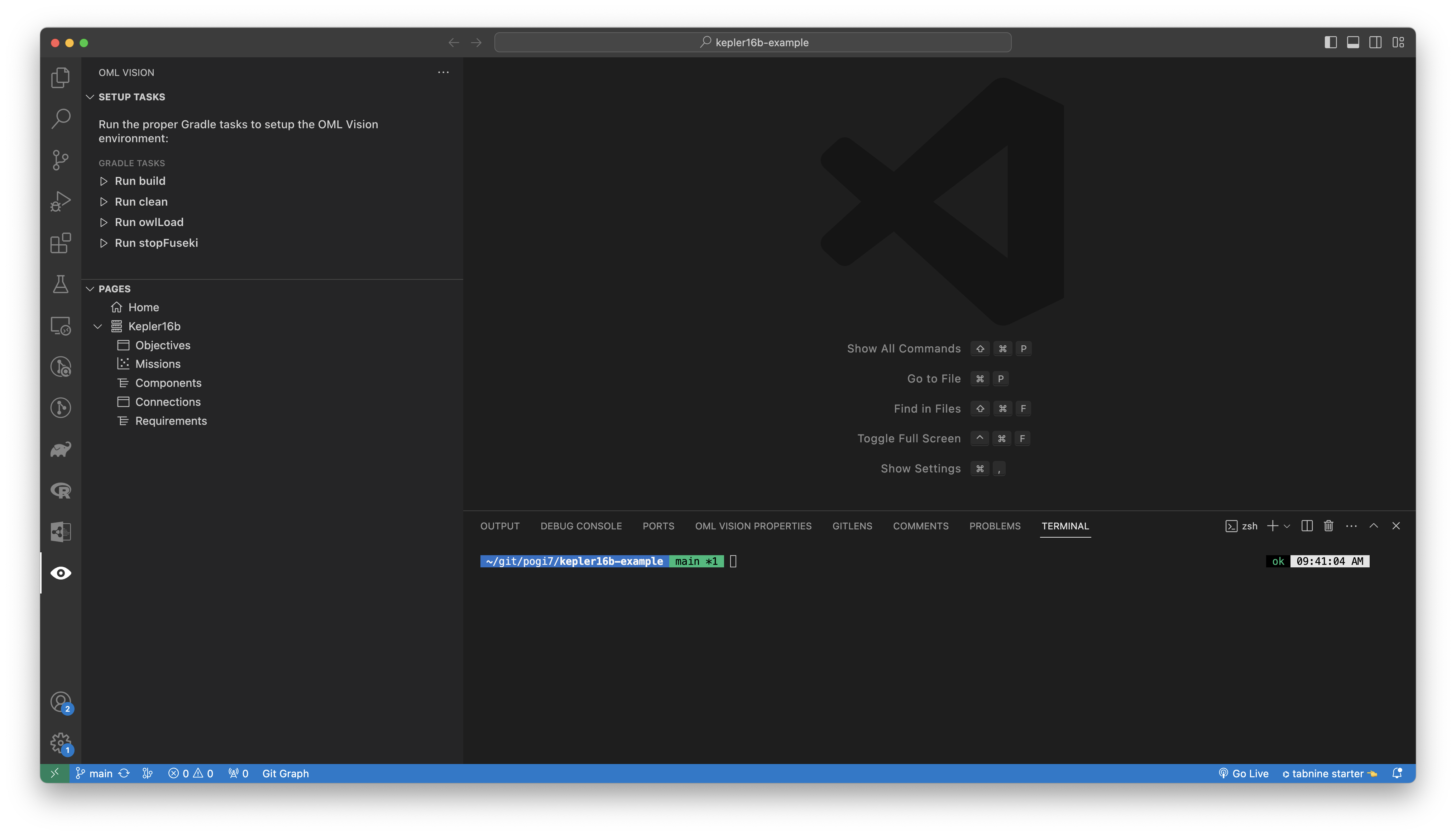Open the R extension view
The width and height of the screenshot is (1456, 836).
[x=60, y=491]
